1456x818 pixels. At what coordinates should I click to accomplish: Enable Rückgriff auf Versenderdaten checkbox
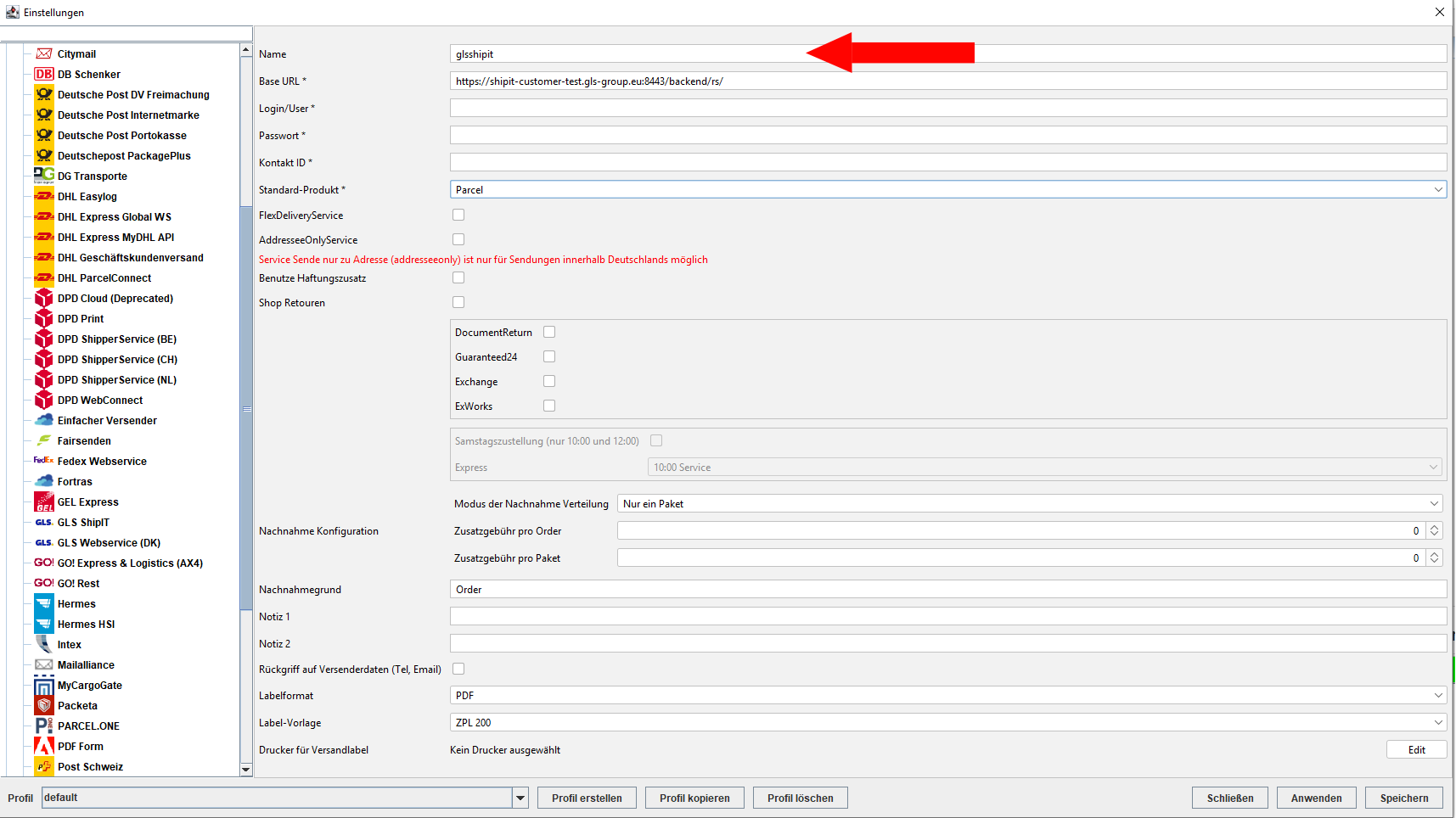pos(458,669)
